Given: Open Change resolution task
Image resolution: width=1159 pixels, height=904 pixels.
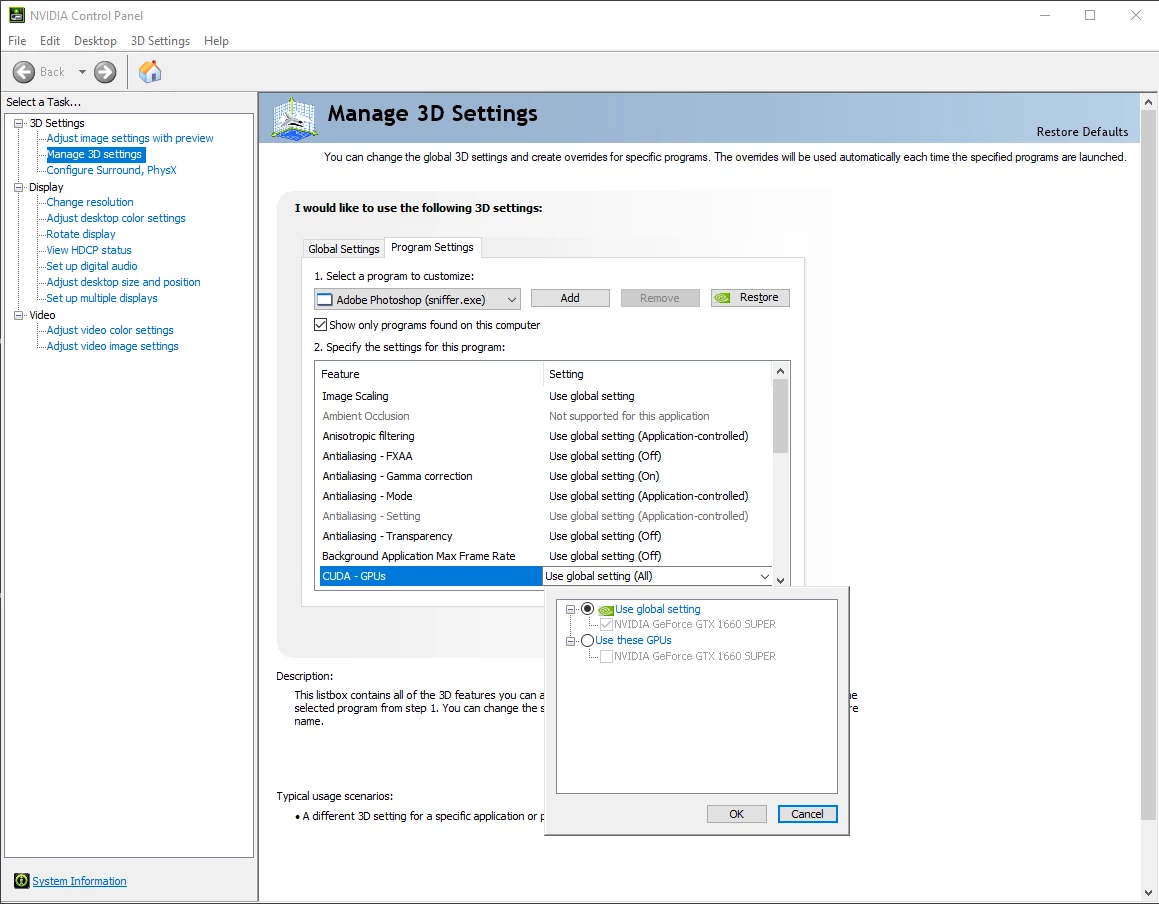Looking at the screenshot, I should click(x=90, y=202).
